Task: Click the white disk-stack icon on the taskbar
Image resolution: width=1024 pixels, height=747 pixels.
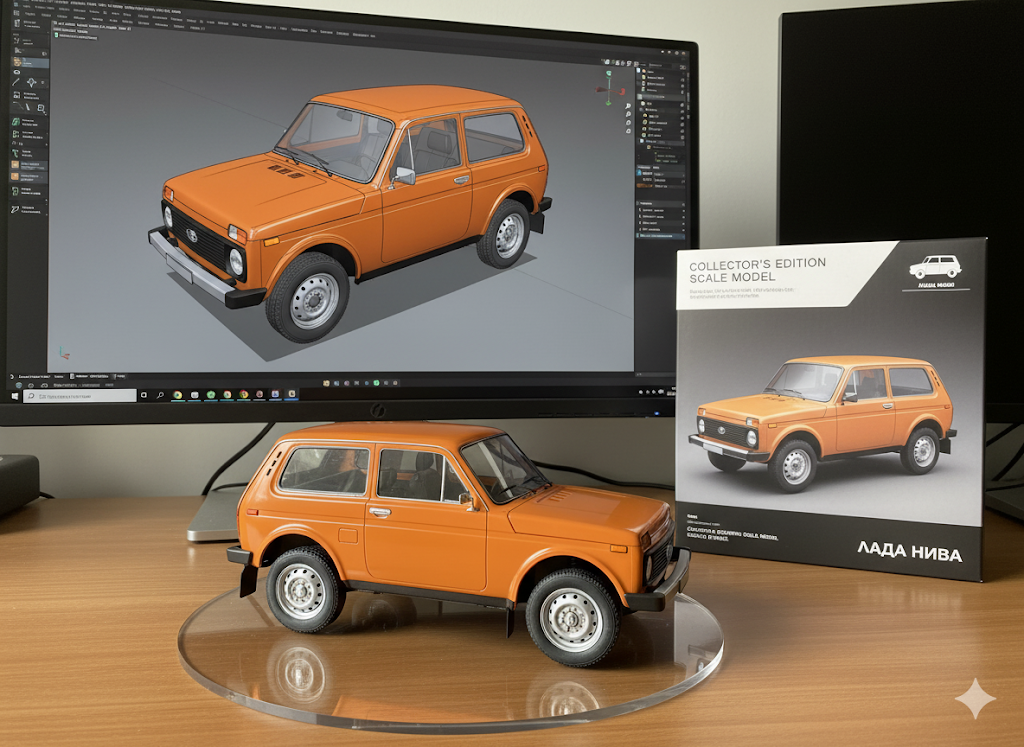Action: (195, 395)
